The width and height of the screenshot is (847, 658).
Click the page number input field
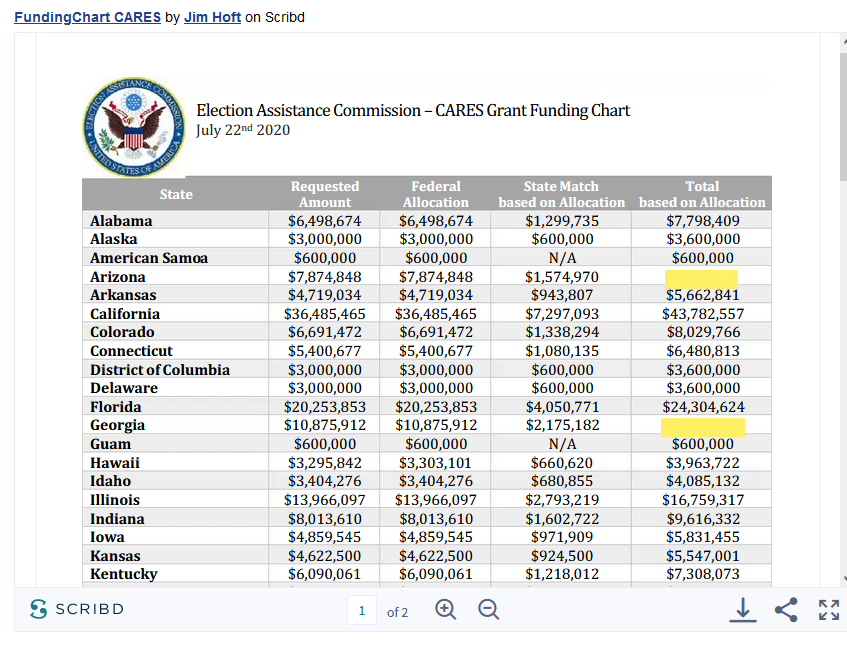click(x=361, y=610)
